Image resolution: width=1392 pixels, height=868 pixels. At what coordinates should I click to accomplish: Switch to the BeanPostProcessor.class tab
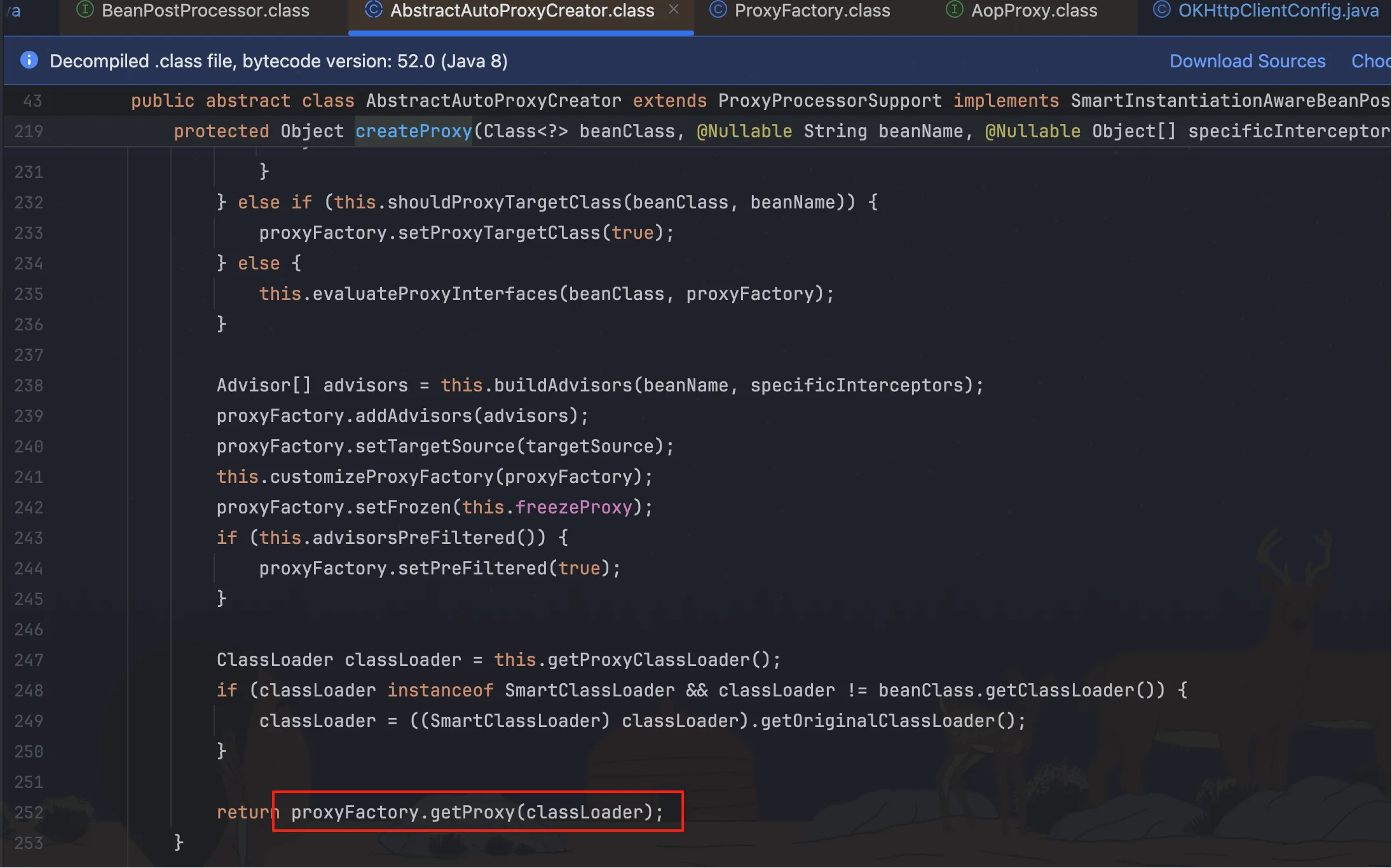[205, 11]
